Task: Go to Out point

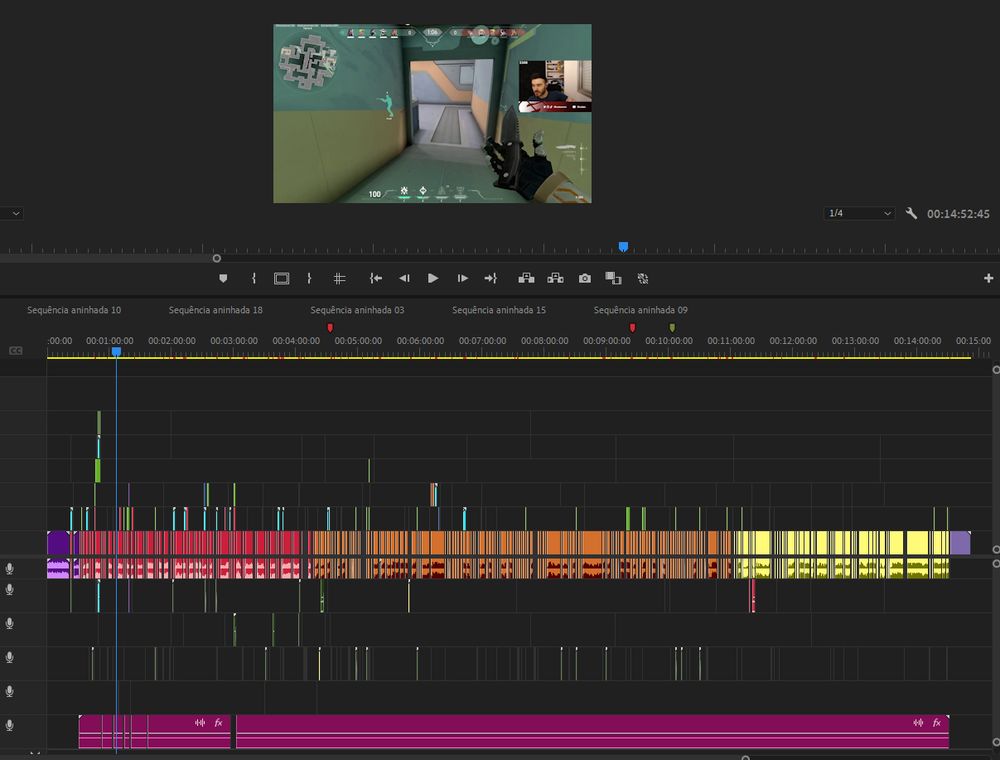Action: pyautogui.click(x=490, y=279)
